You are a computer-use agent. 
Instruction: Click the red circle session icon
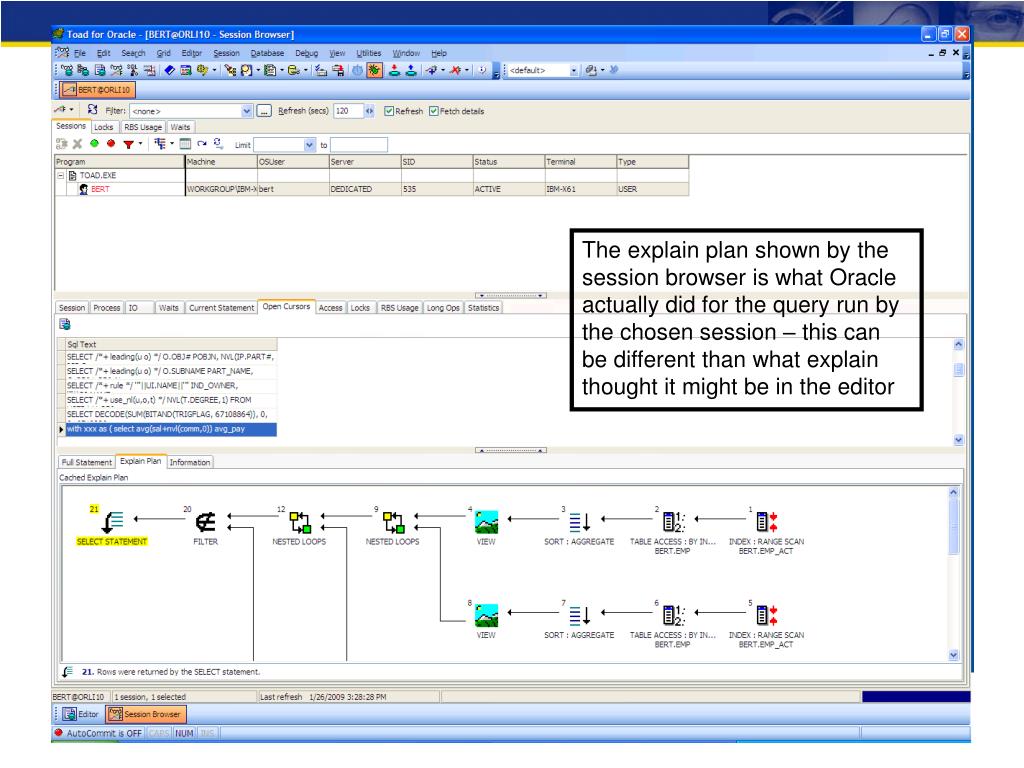click(111, 144)
